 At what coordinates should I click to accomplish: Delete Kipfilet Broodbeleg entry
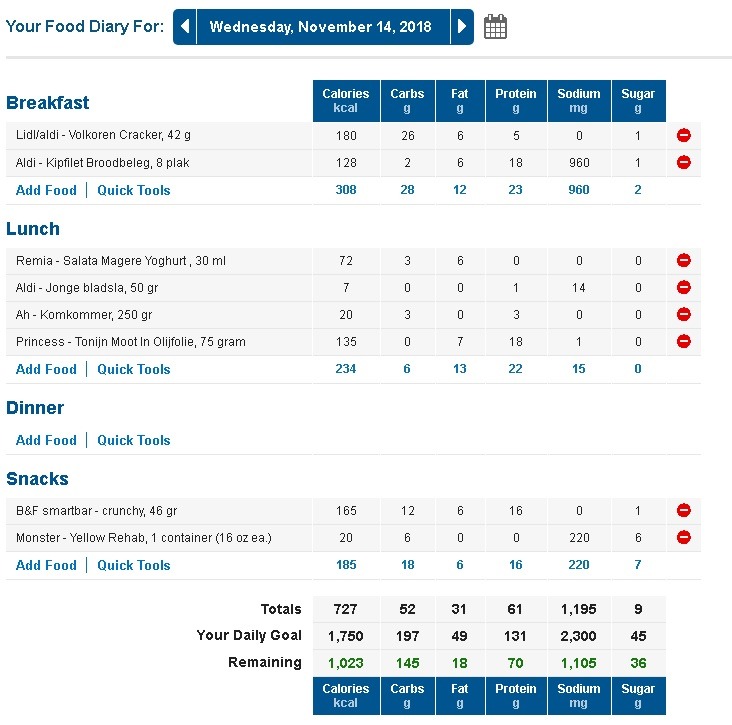pyautogui.click(x=684, y=162)
